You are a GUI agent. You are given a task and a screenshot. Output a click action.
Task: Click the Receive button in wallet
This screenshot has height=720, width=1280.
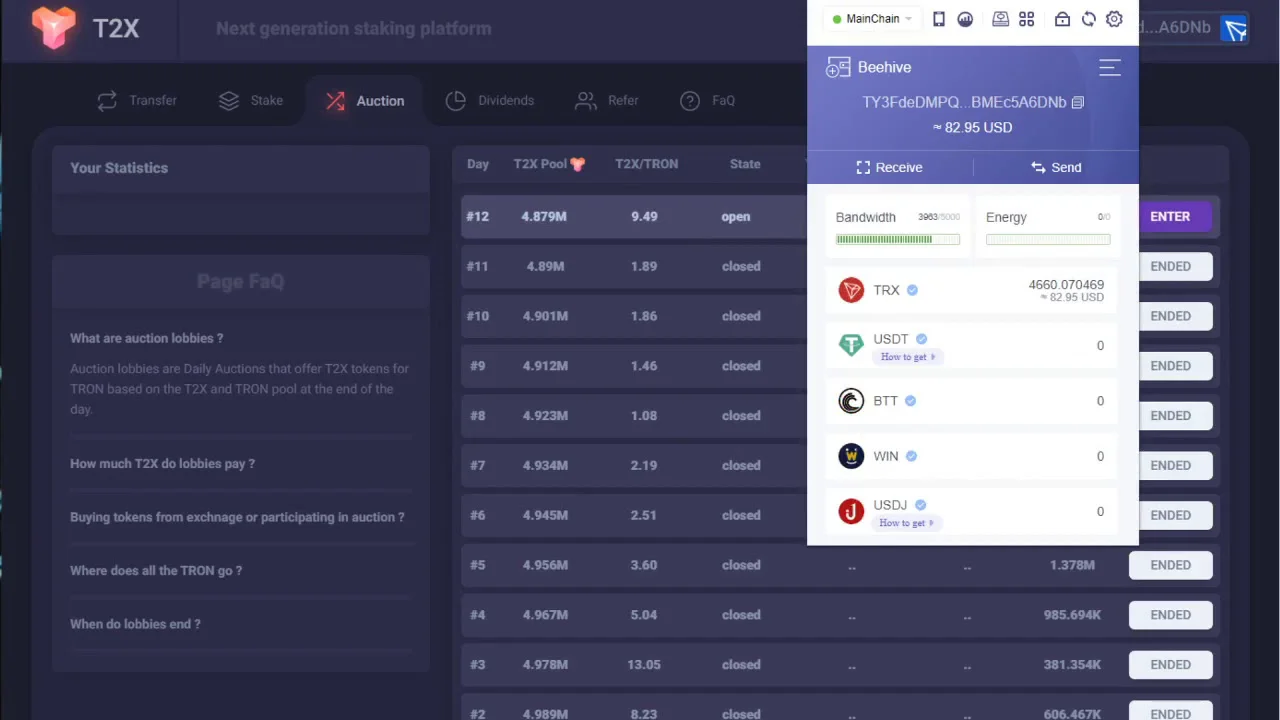coord(890,167)
